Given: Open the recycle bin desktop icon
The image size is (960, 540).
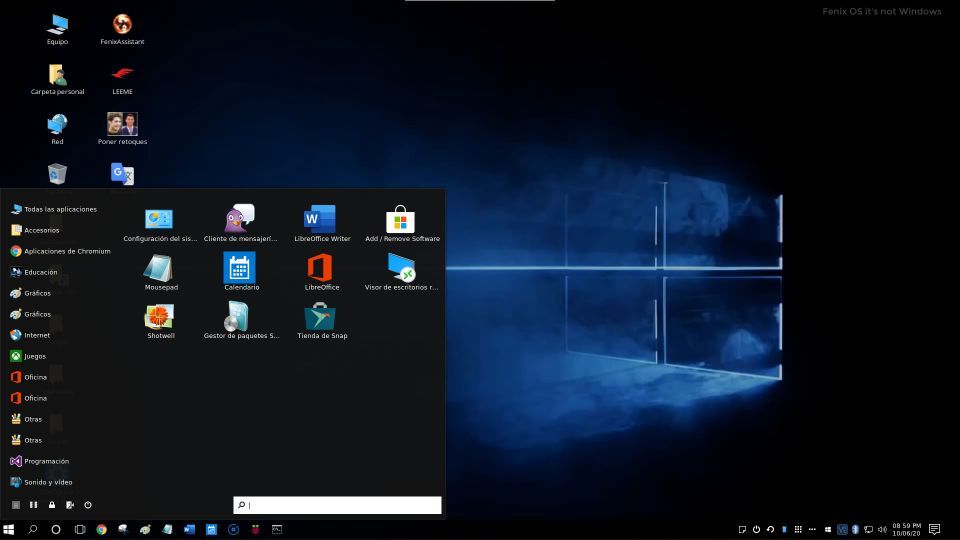Looking at the screenshot, I should pyautogui.click(x=58, y=174).
